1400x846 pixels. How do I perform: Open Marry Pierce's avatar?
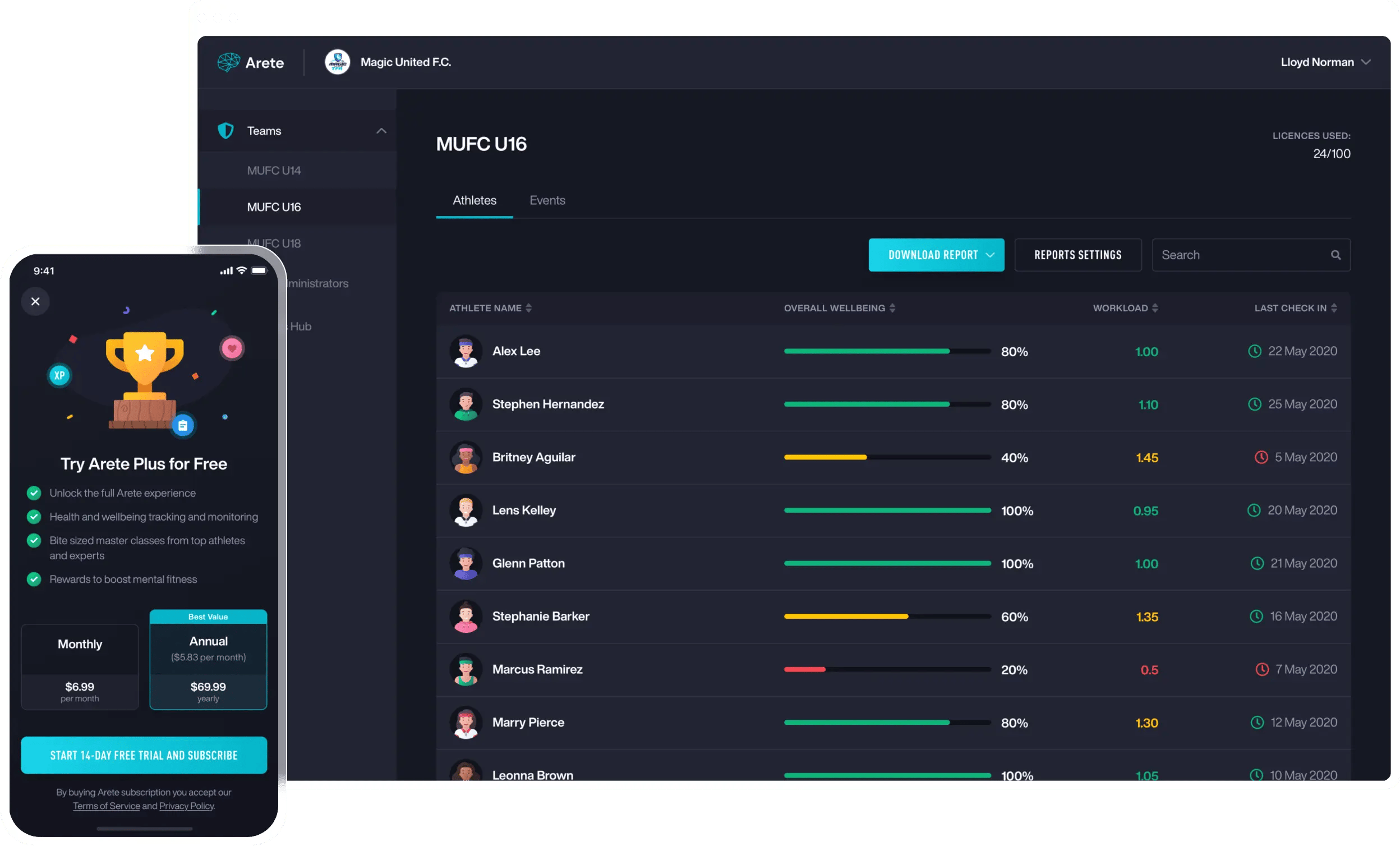tap(466, 722)
